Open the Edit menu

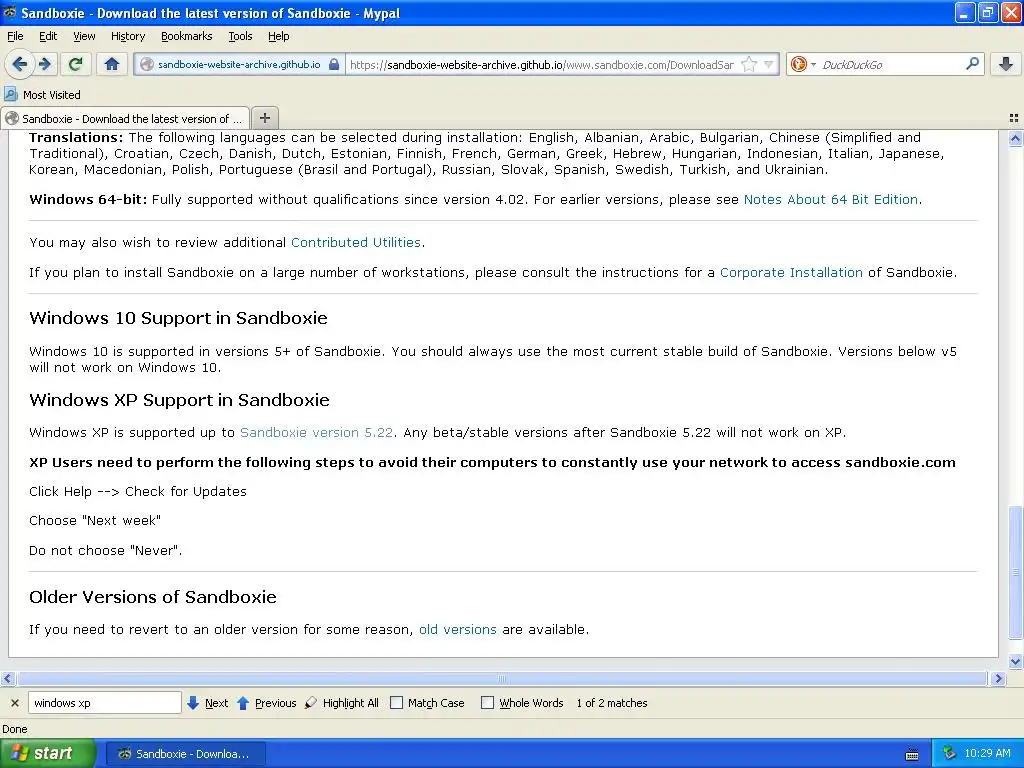tap(48, 37)
